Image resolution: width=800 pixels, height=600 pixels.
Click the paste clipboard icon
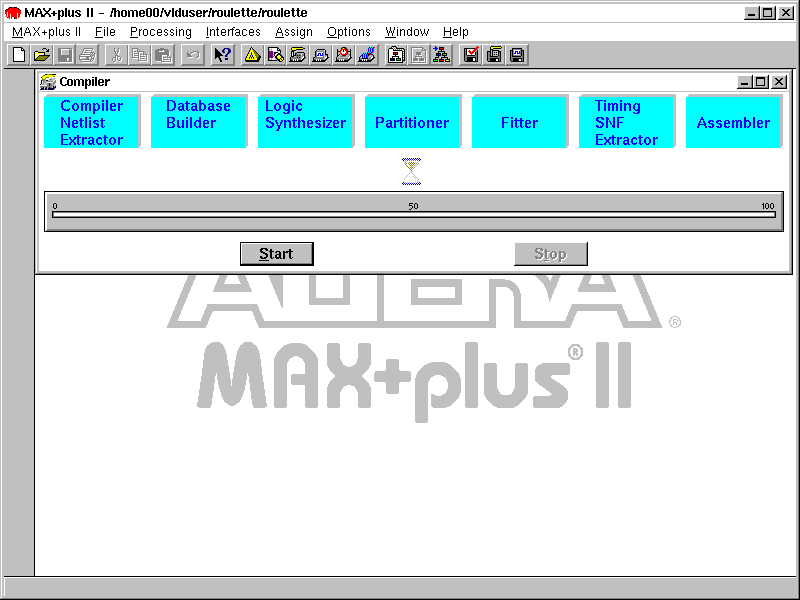[163, 55]
